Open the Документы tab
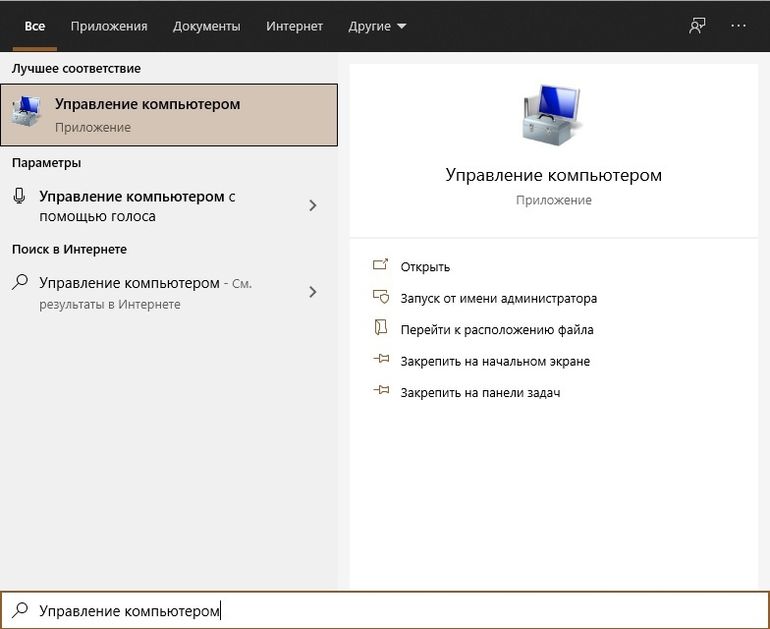 pos(207,26)
